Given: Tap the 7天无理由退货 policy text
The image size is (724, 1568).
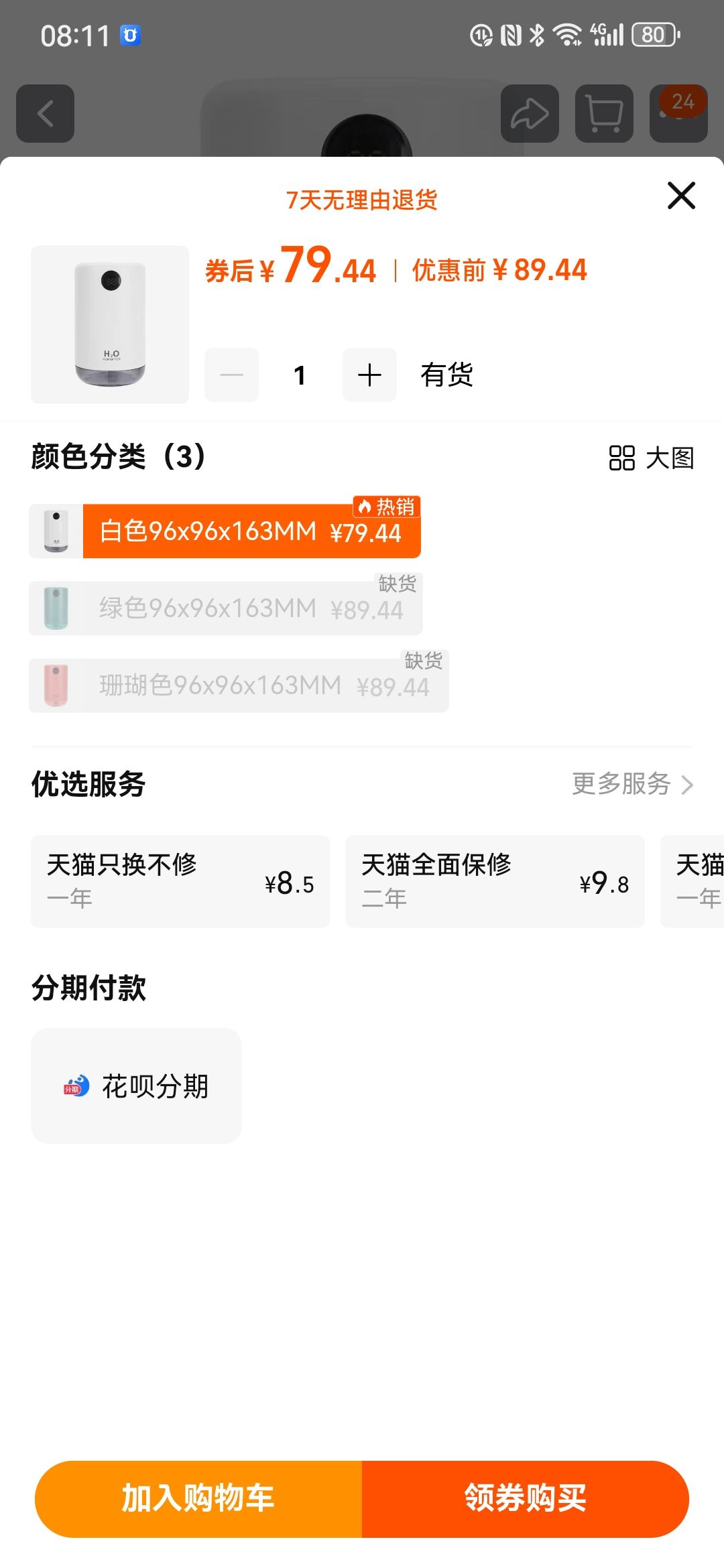Looking at the screenshot, I should (x=362, y=200).
